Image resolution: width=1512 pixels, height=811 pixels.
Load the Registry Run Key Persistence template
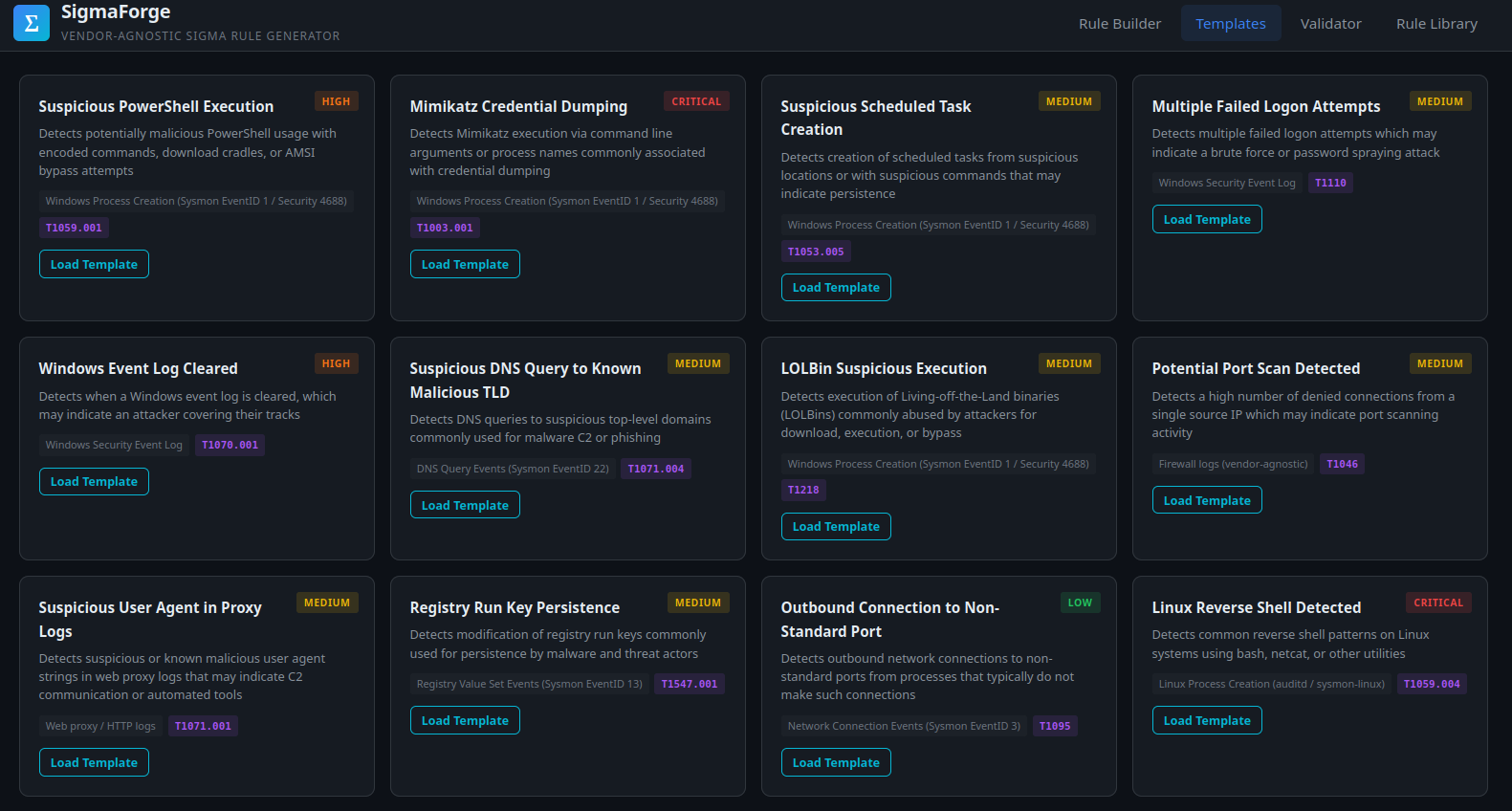coord(465,721)
